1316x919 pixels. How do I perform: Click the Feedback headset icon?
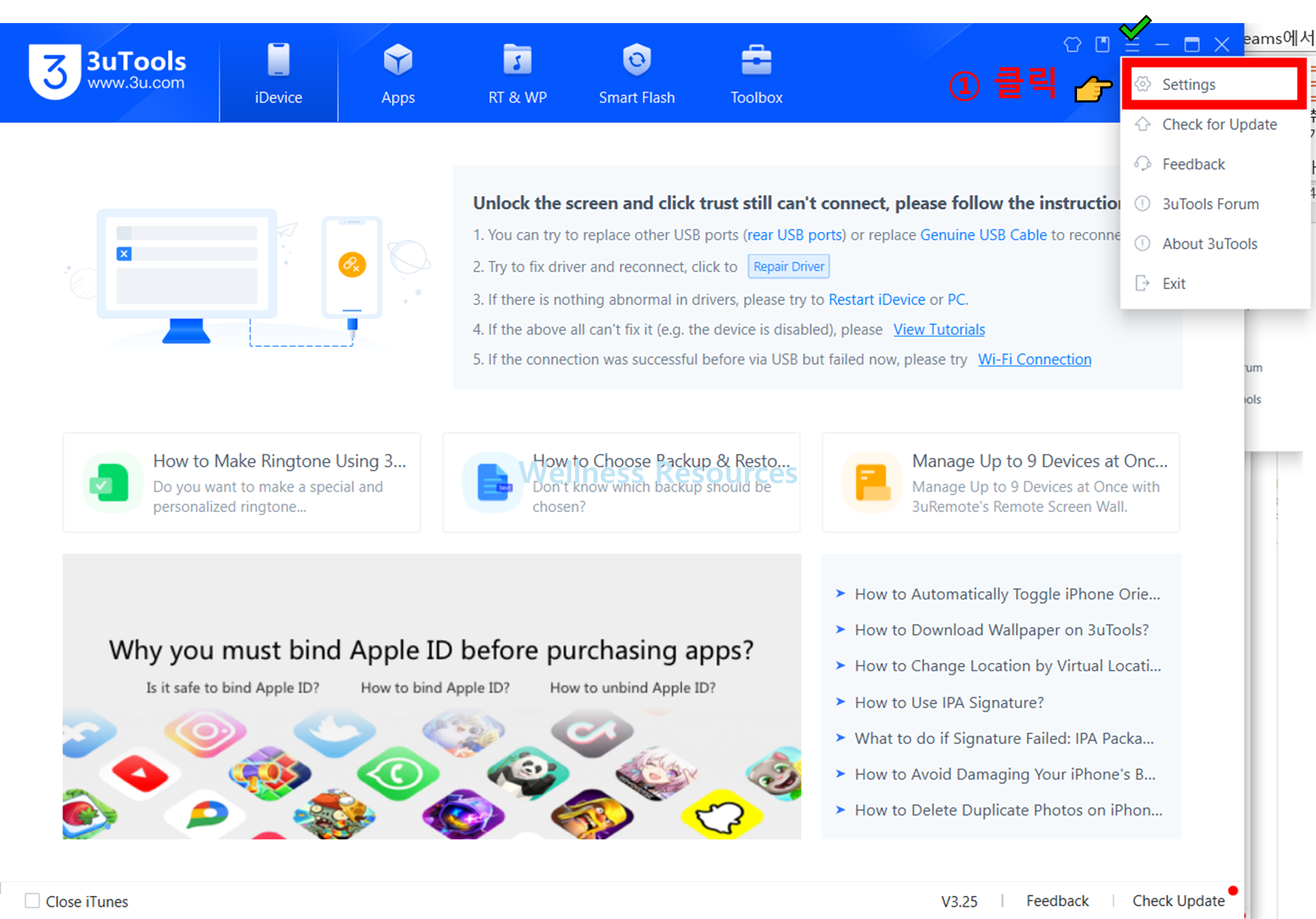1142,164
